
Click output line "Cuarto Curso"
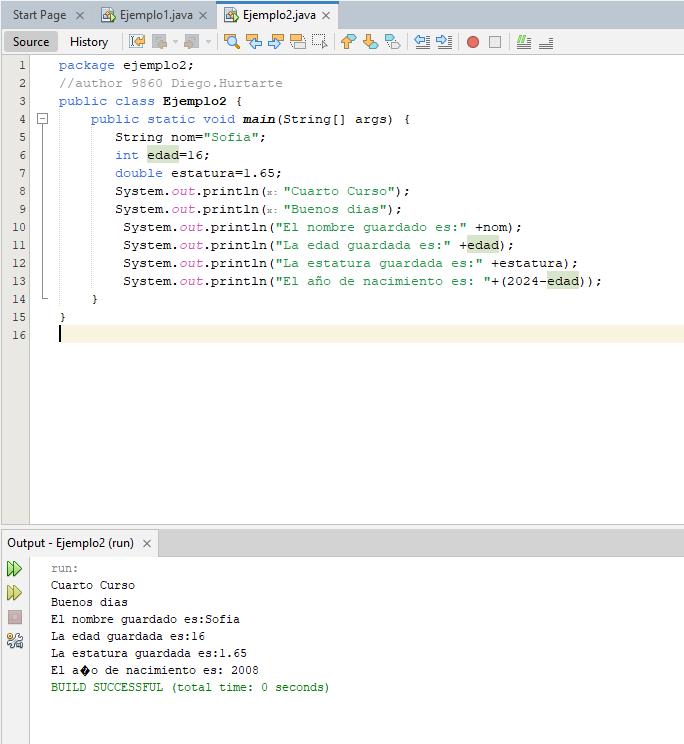93,585
